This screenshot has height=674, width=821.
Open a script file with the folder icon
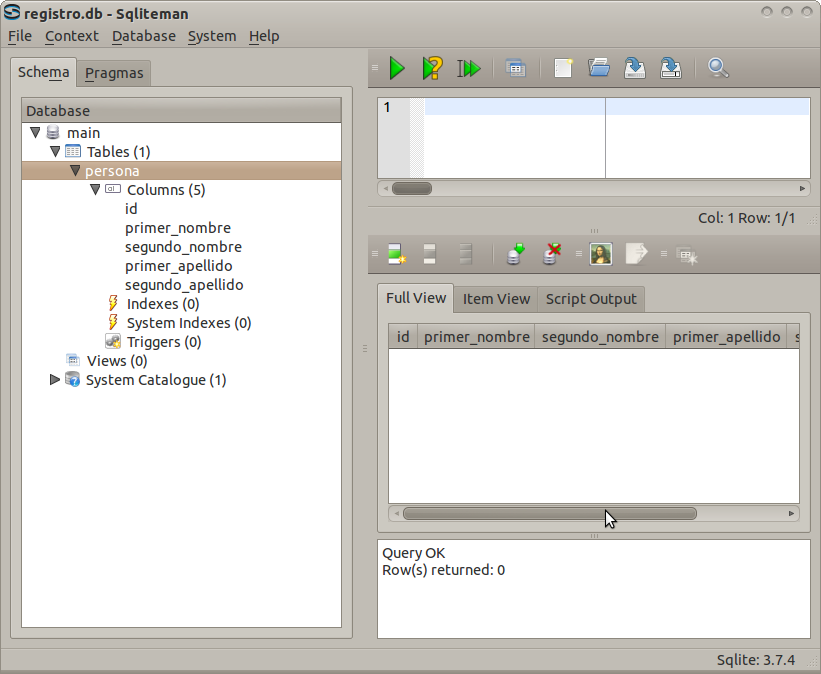pos(599,68)
